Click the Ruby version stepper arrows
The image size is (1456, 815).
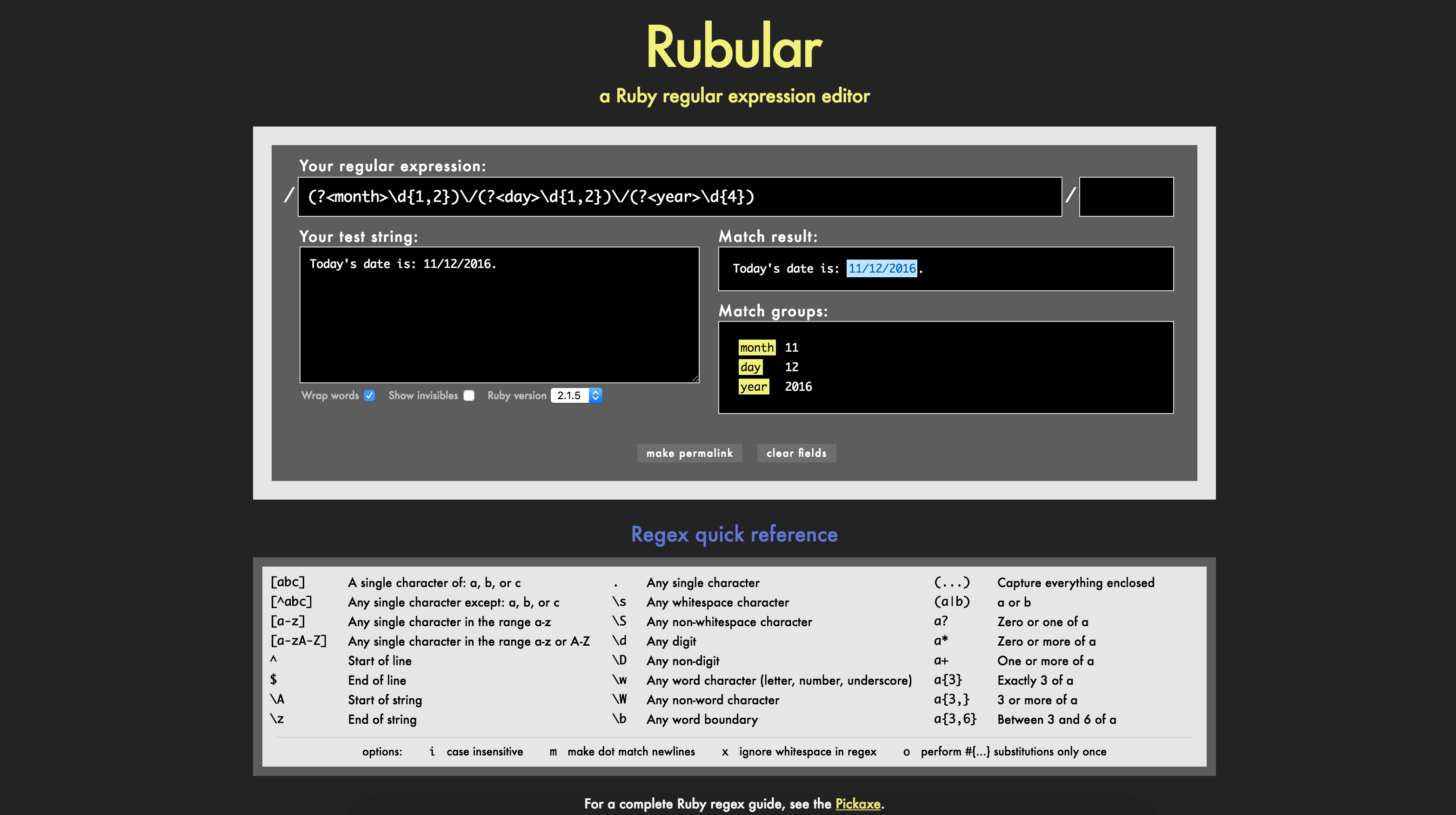pos(594,395)
